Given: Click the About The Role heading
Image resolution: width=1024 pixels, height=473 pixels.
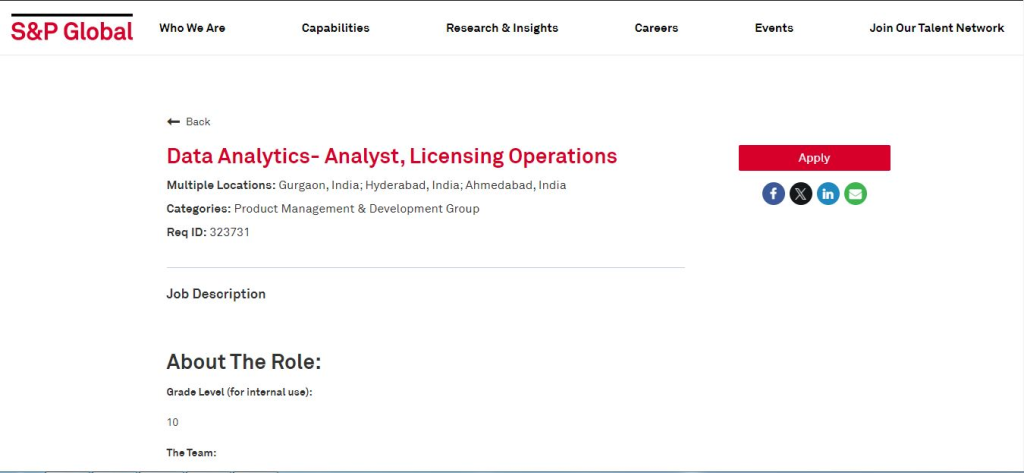Looking at the screenshot, I should 244,361.
